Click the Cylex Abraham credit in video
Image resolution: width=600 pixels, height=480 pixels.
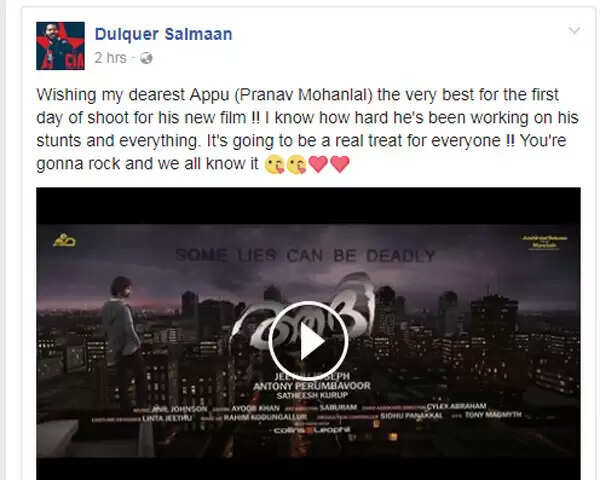pos(456,406)
